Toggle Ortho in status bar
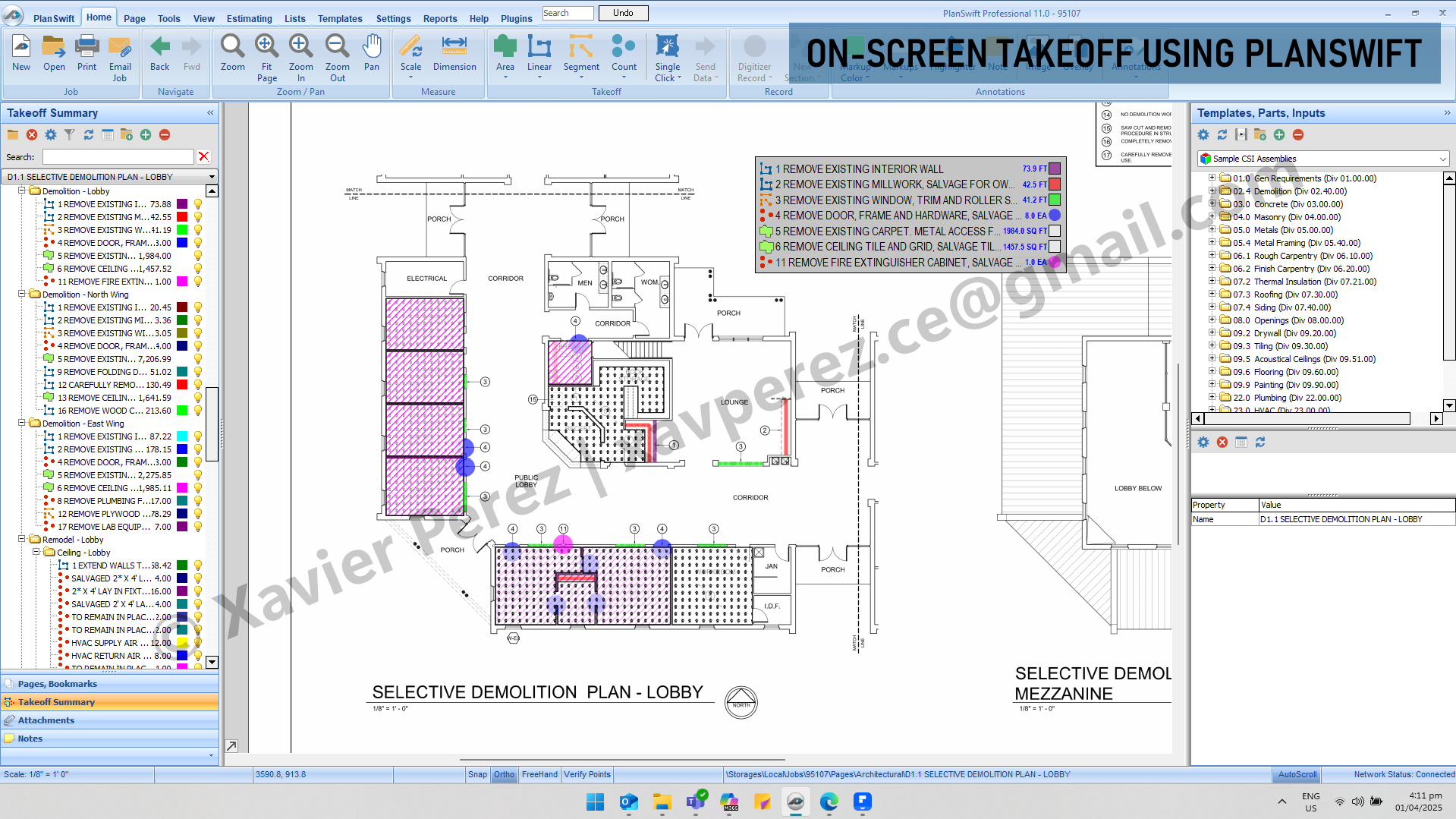Image resolution: width=1456 pixels, height=819 pixels. point(504,774)
